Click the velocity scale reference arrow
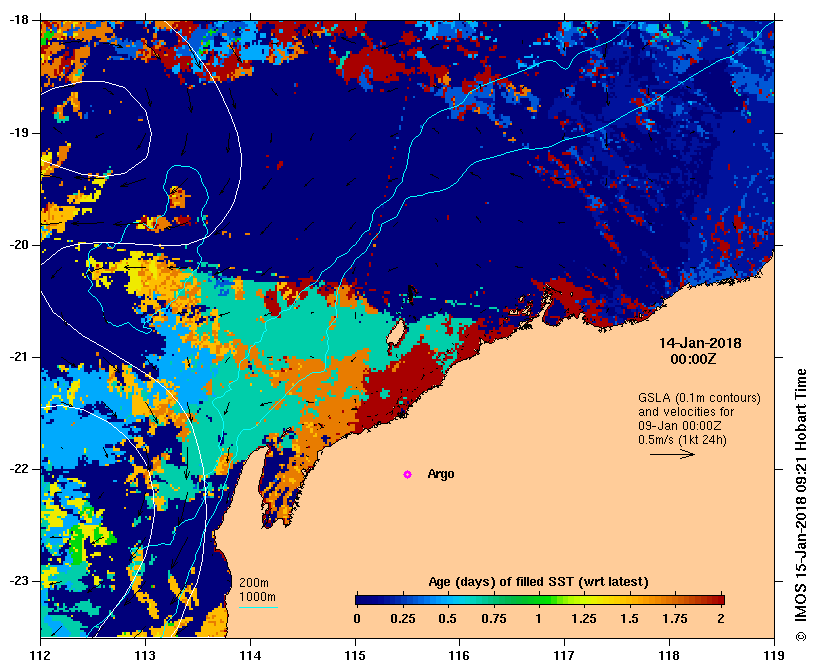 tap(672, 454)
